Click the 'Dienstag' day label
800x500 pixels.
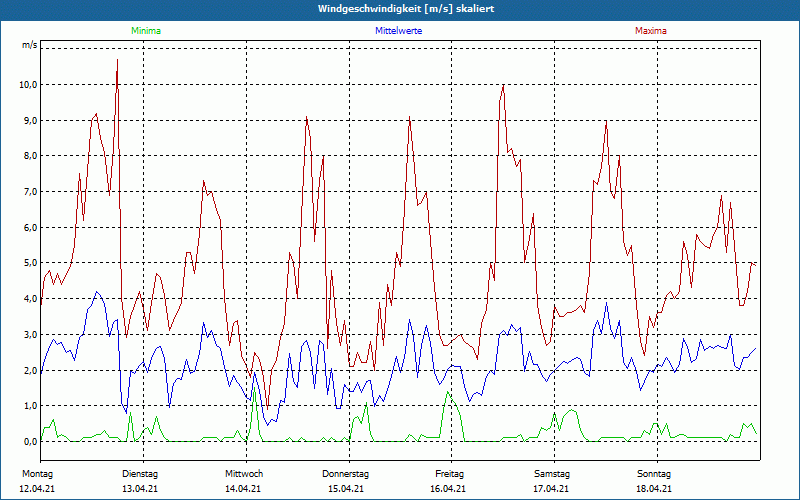140,474
